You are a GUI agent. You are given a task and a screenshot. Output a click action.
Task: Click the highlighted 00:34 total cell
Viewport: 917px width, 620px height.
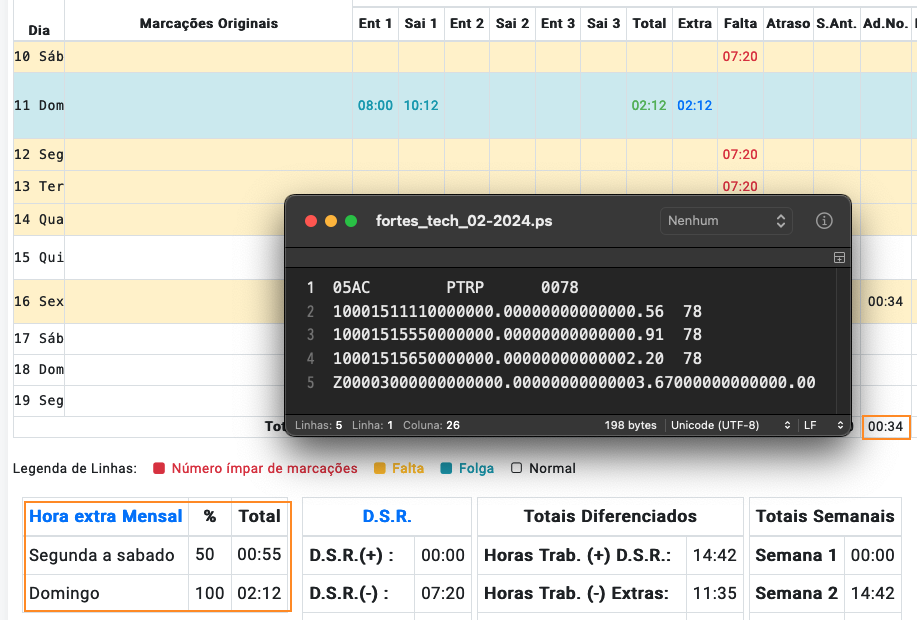point(885,426)
